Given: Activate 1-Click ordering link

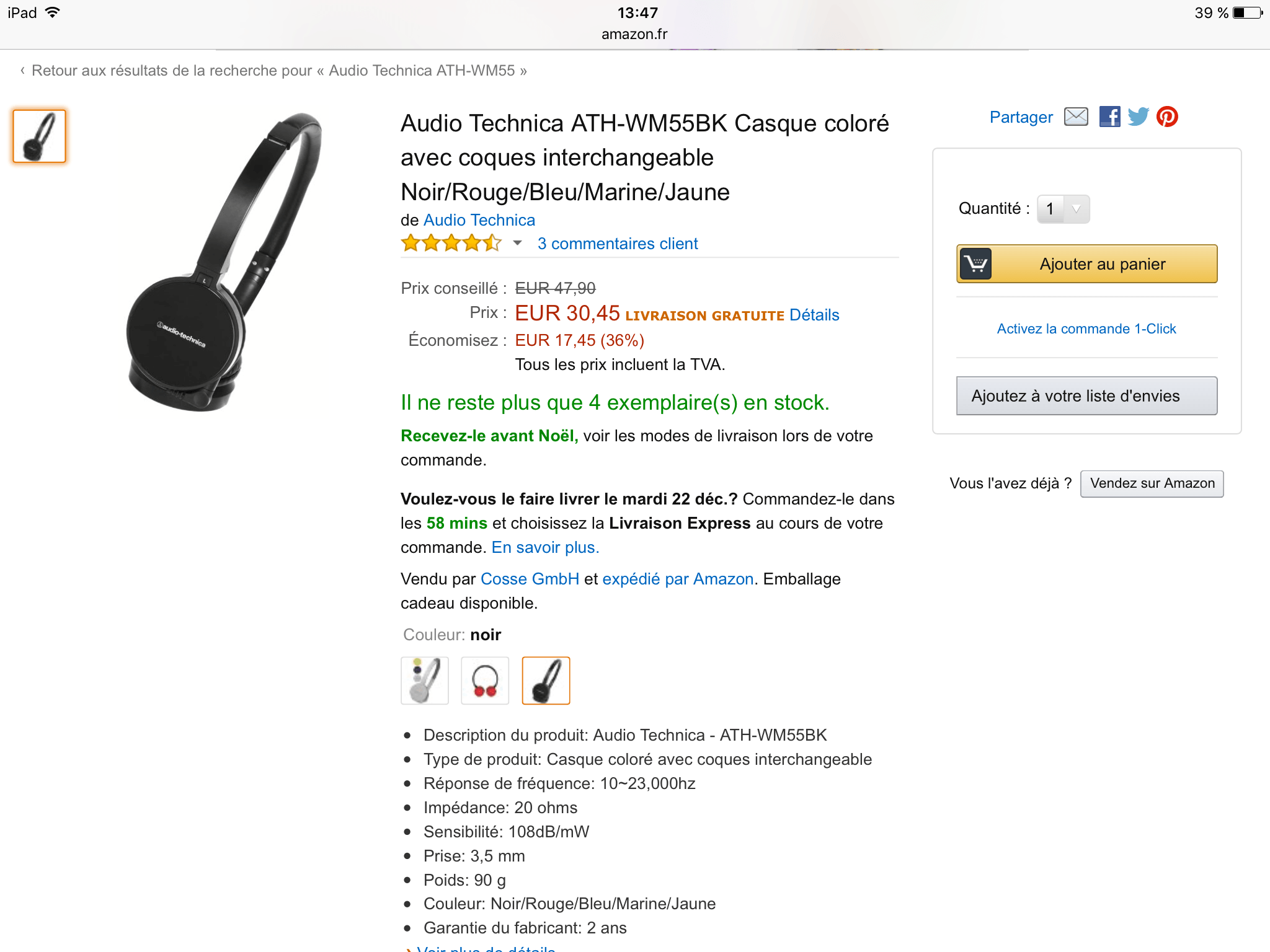Looking at the screenshot, I should coord(1086,328).
